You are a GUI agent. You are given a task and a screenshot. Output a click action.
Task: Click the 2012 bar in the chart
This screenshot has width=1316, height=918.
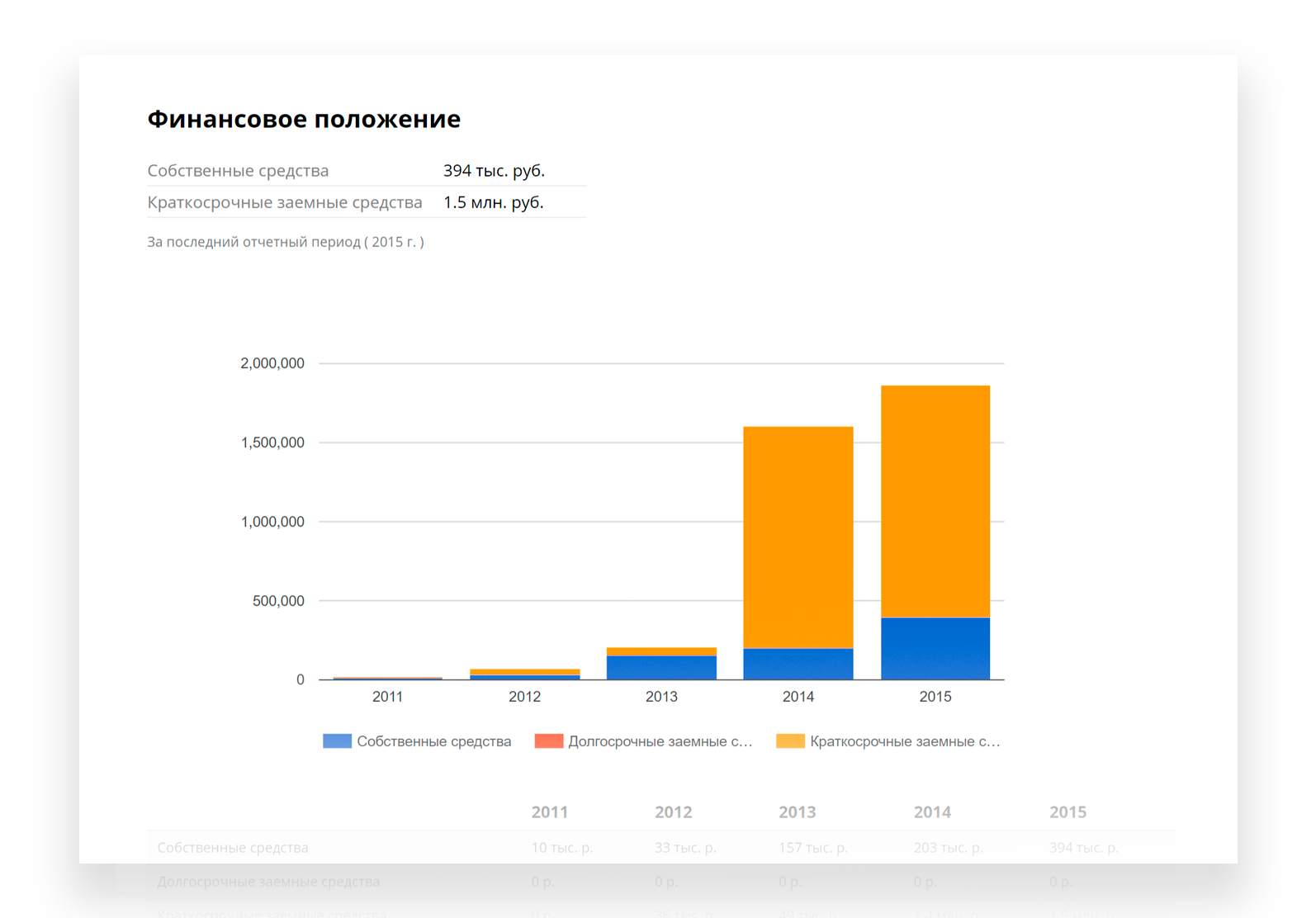[524, 674]
